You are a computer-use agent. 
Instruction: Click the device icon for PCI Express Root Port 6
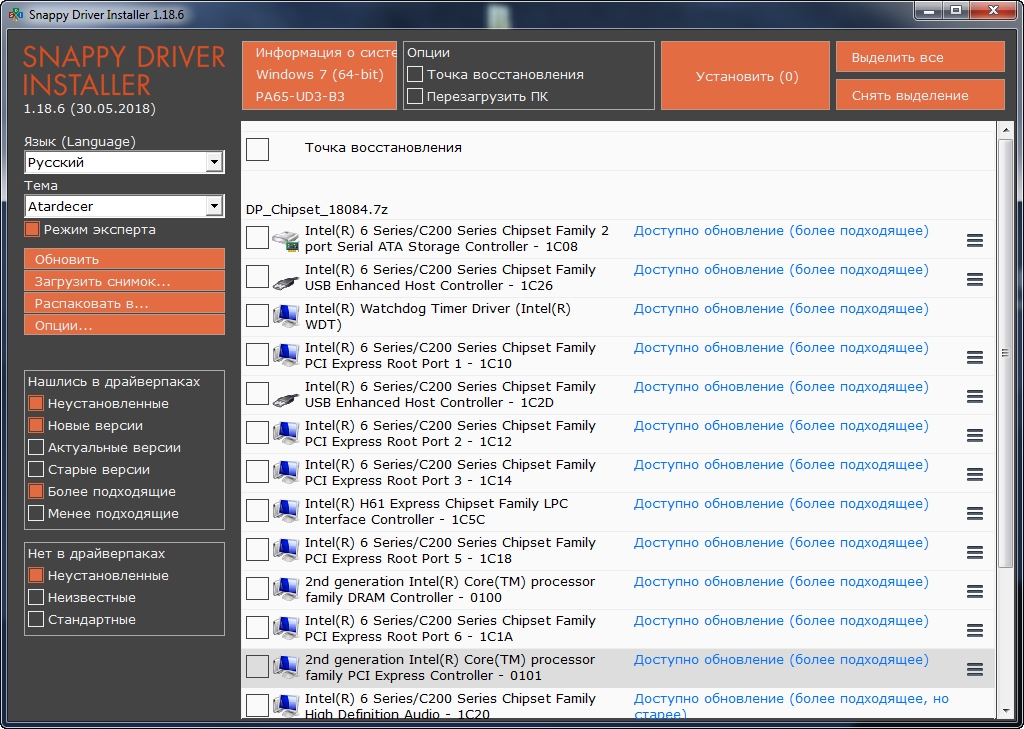pos(285,629)
